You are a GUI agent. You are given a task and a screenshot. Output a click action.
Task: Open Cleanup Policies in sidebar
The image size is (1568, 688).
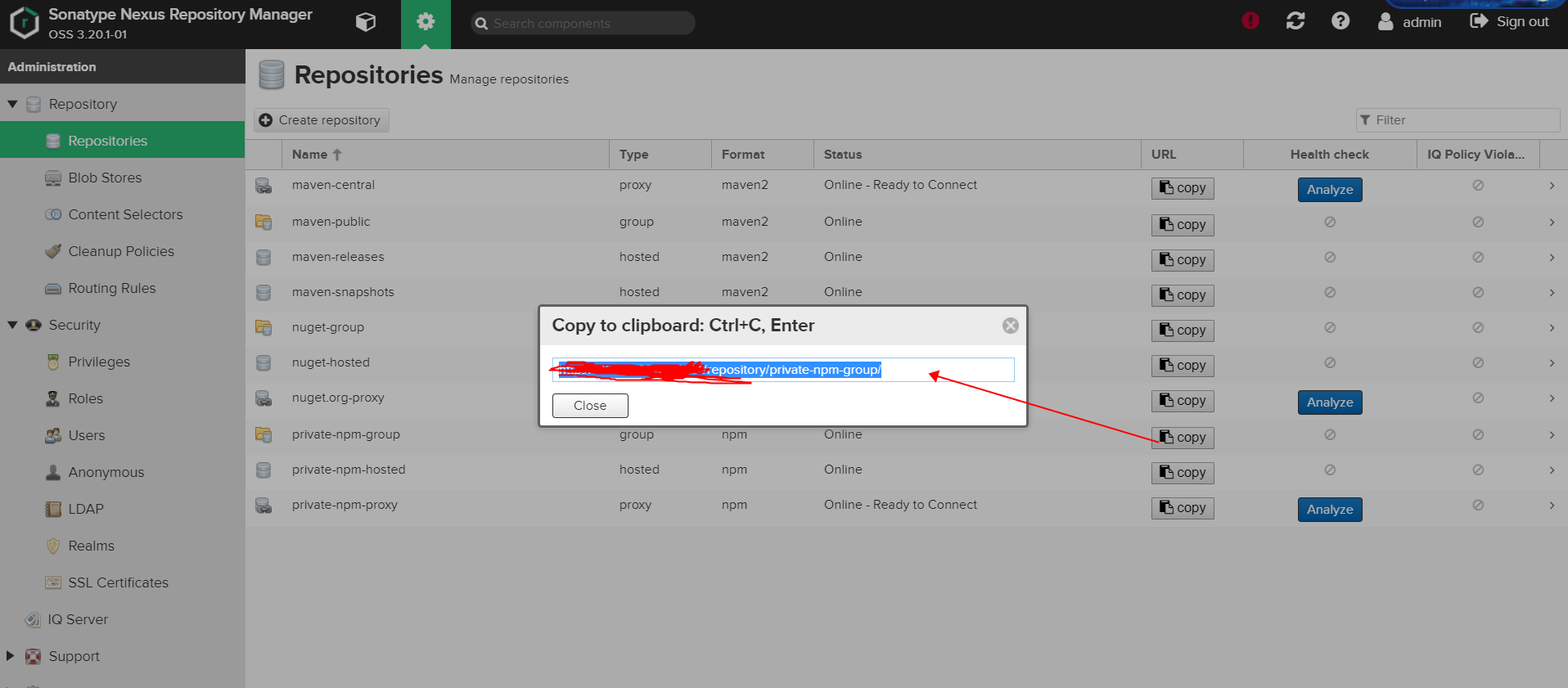[123, 251]
